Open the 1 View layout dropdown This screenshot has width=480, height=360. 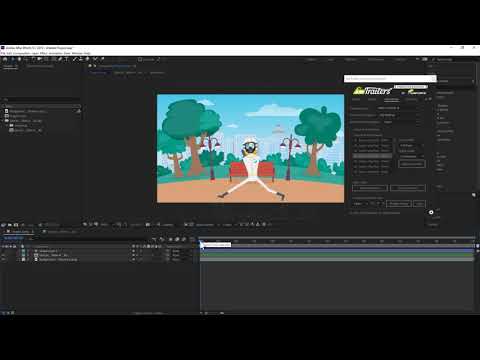pos(228,225)
